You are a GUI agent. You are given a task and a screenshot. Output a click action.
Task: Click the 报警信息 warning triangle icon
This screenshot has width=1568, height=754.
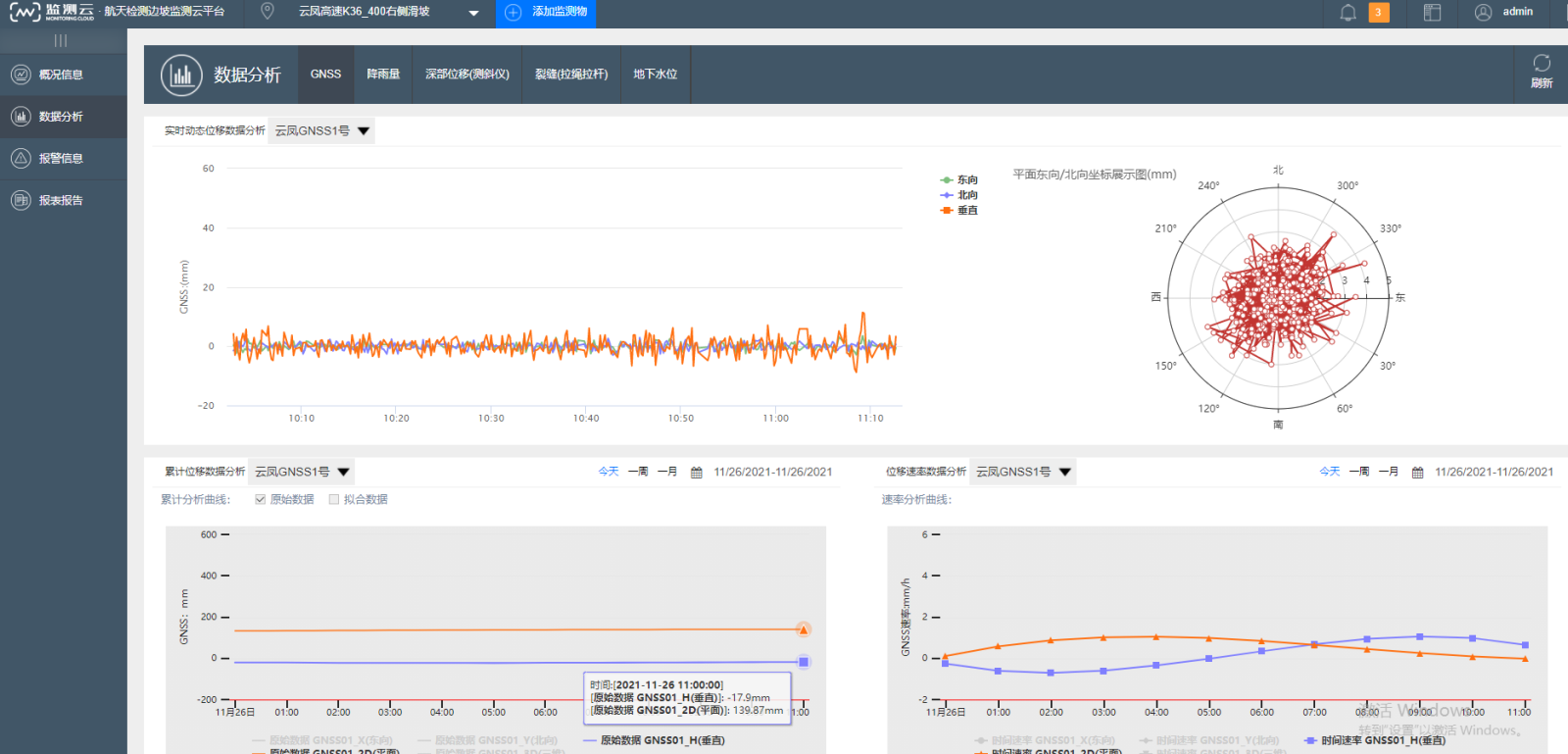pos(21,158)
